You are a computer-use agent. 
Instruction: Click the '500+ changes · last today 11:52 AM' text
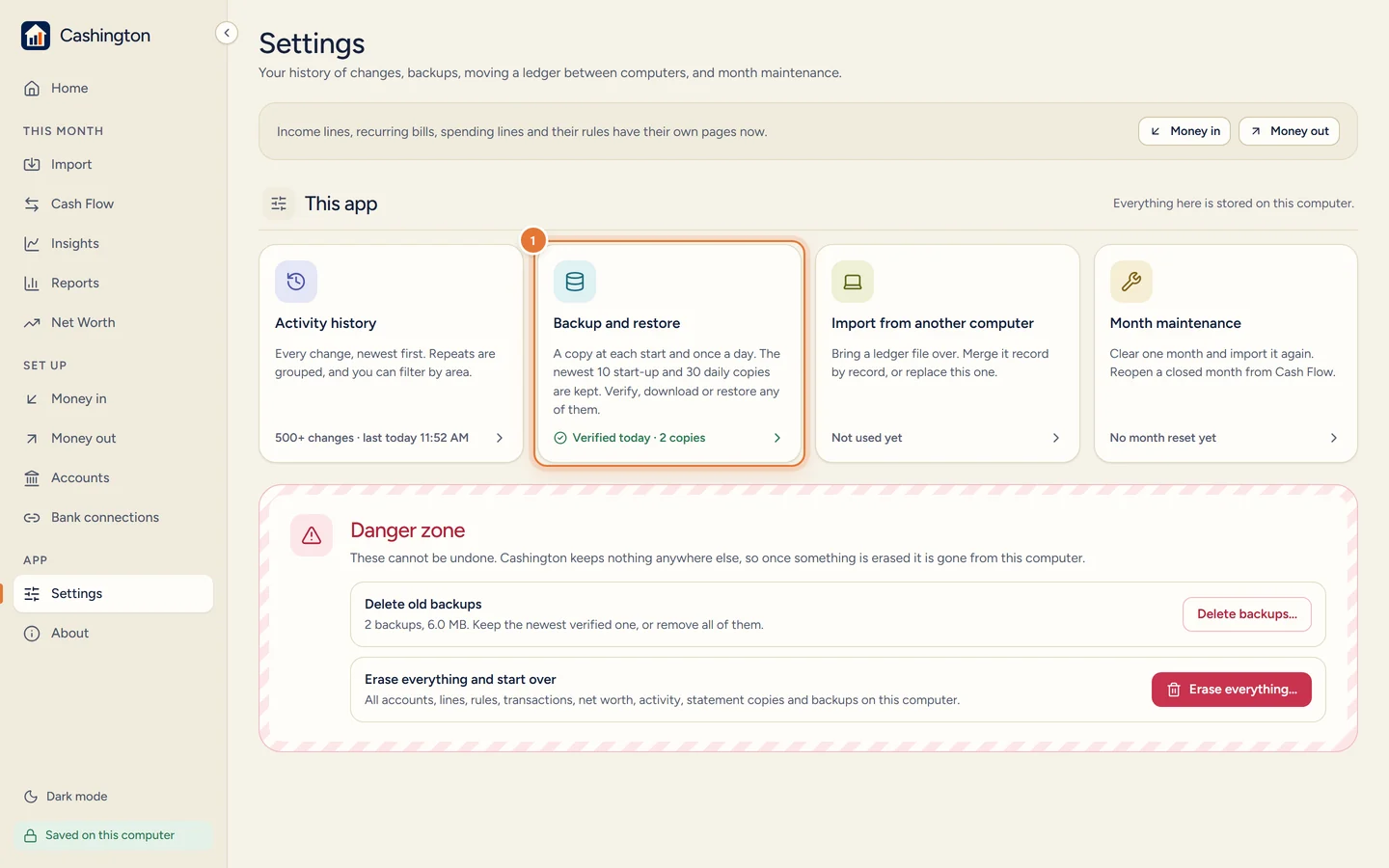pos(371,438)
